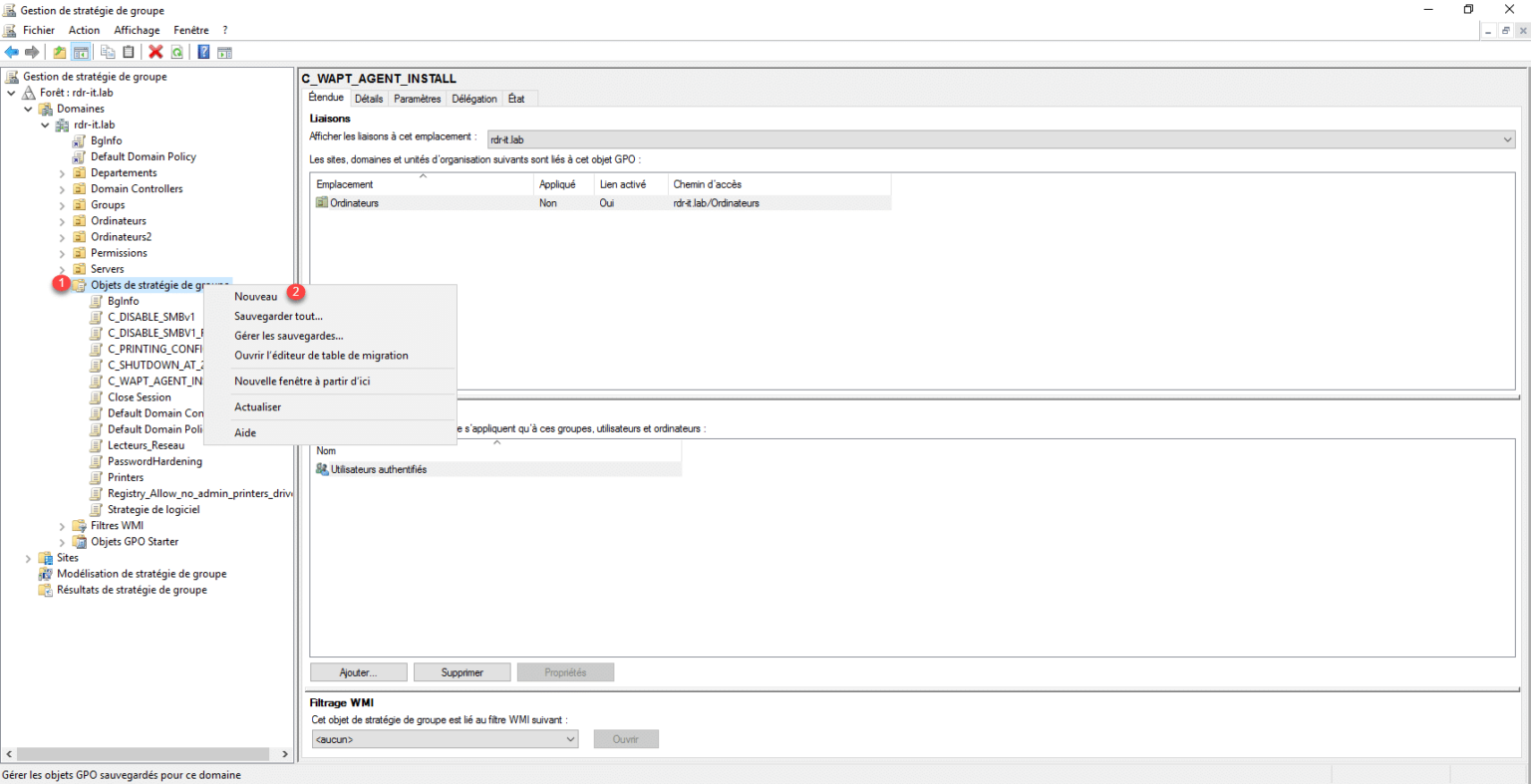The height and width of the screenshot is (784, 1531).
Task: Switch to the Paramètres tab
Action: [x=418, y=99]
